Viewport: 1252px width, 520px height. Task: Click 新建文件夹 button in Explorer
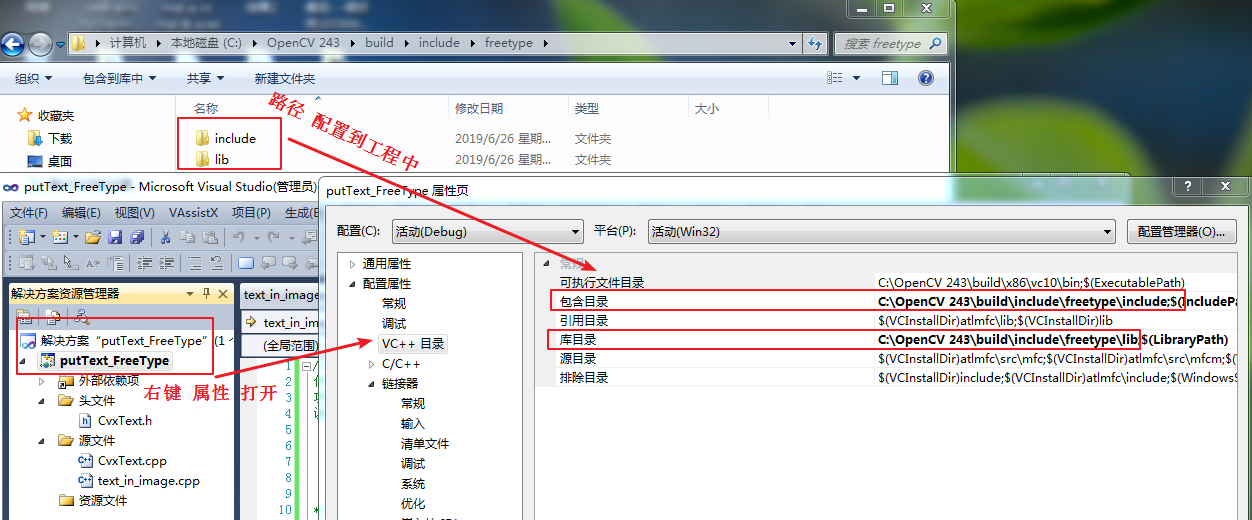click(x=284, y=78)
